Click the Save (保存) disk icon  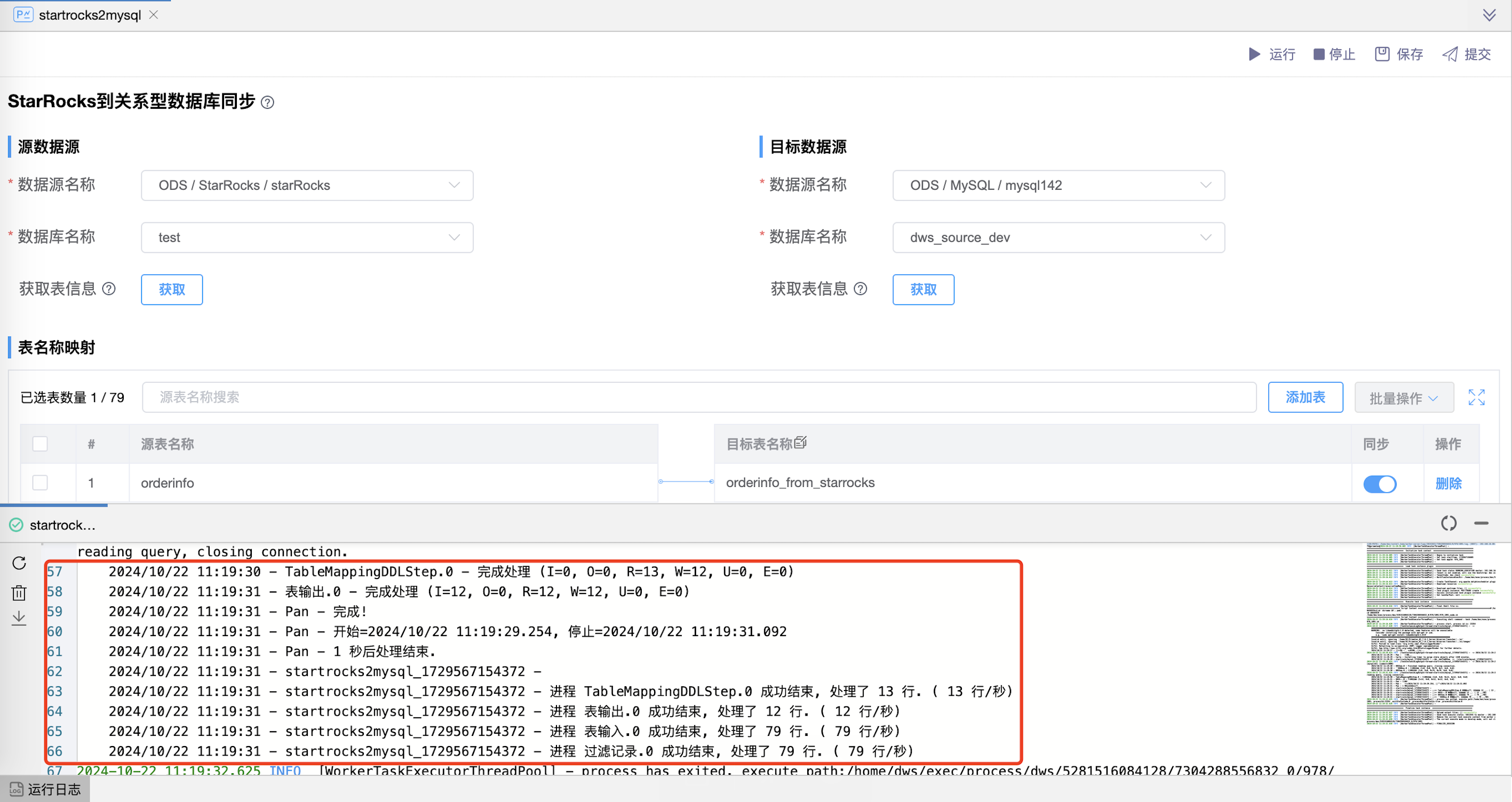[x=1382, y=54]
